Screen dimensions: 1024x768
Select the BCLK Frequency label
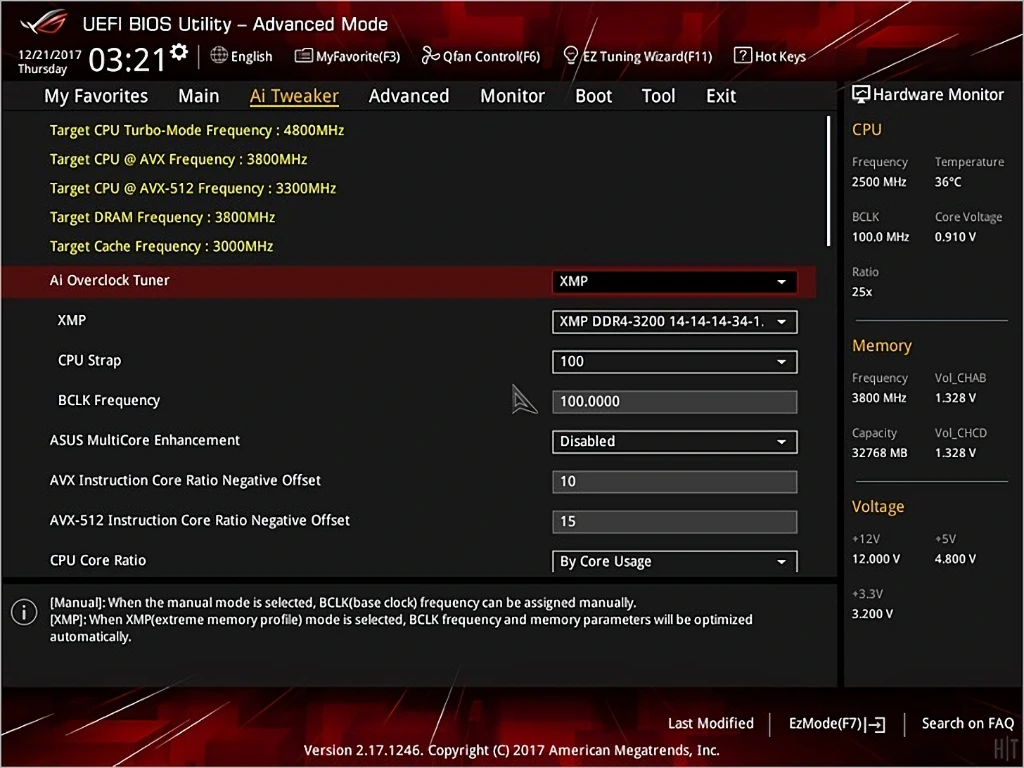coord(109,400)
